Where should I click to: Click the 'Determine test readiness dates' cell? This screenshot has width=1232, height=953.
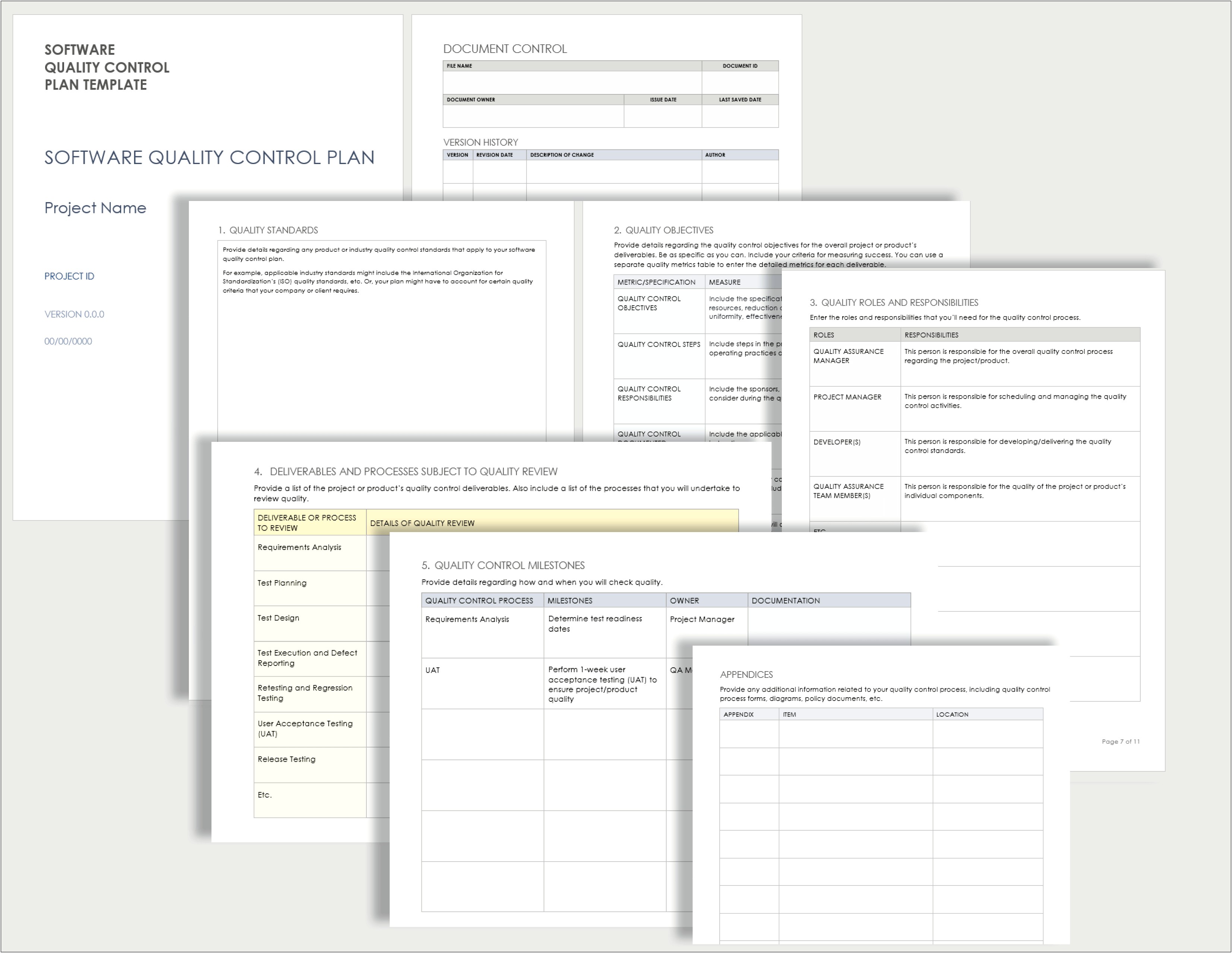click(605, 632)
